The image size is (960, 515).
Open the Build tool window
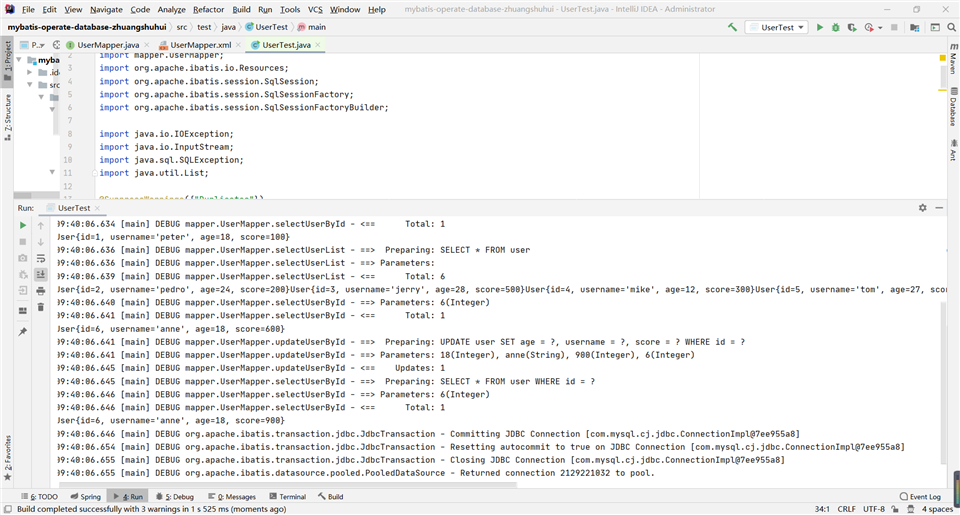click(331, 497)
